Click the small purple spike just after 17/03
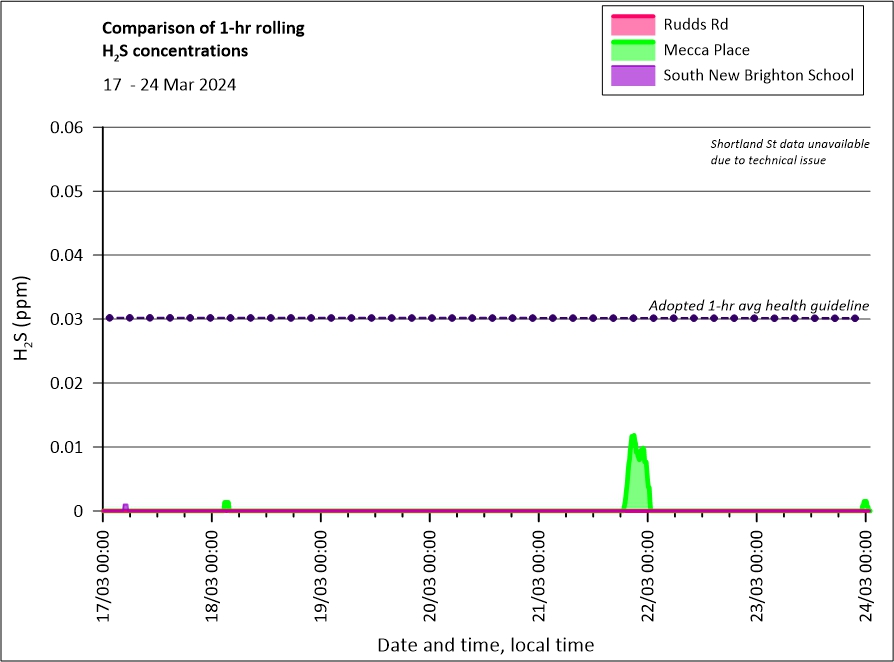Screen dimensions: 894x662 (125, 507)
